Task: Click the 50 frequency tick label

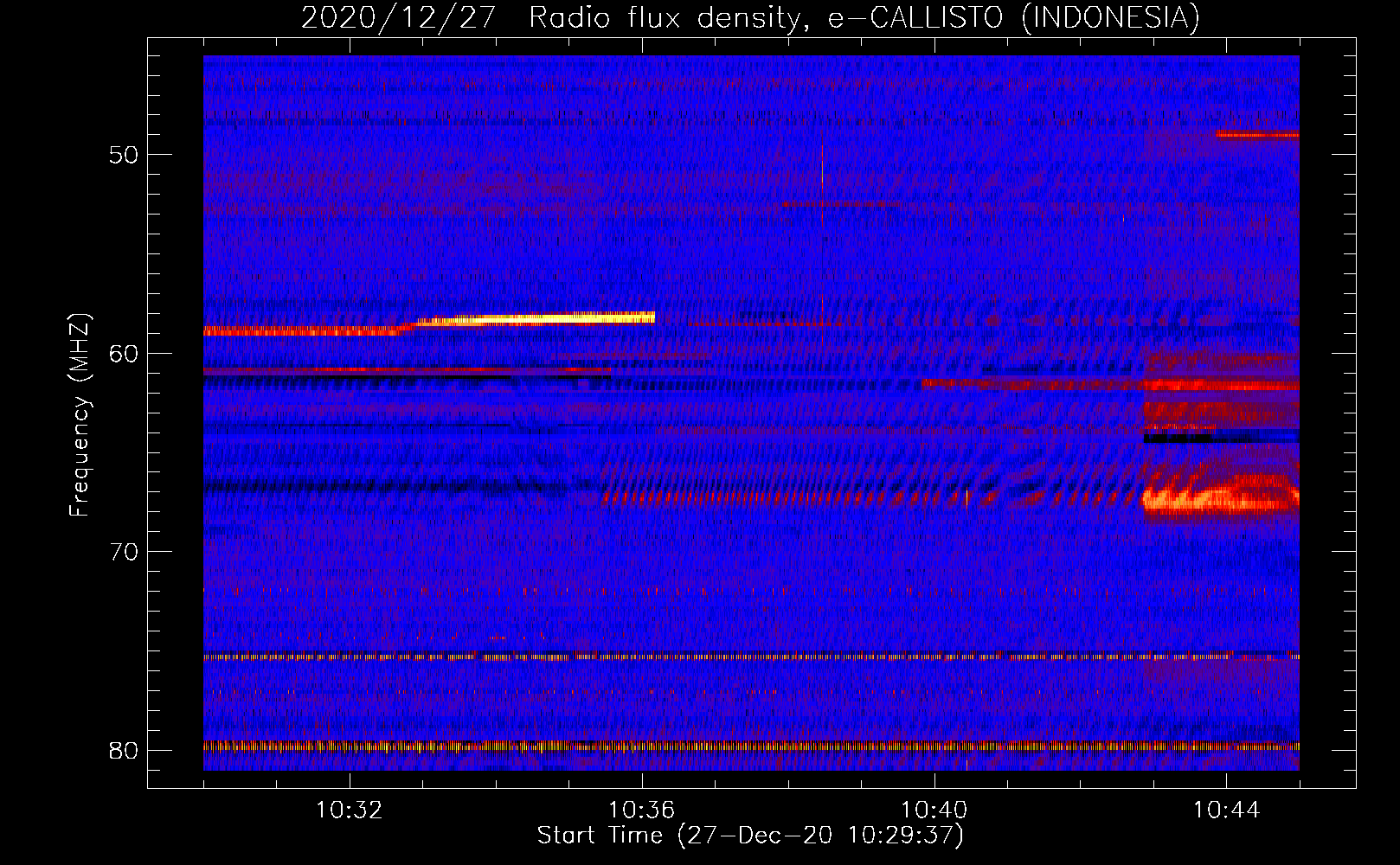Action: coord(125,155)
